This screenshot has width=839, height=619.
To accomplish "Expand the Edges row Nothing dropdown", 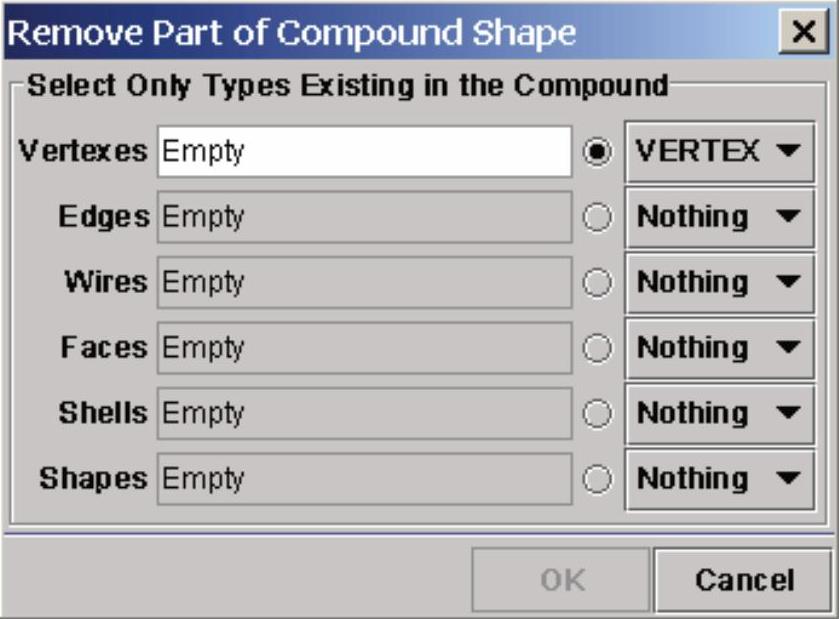I will pyautogui.click(x=720, y=217).
